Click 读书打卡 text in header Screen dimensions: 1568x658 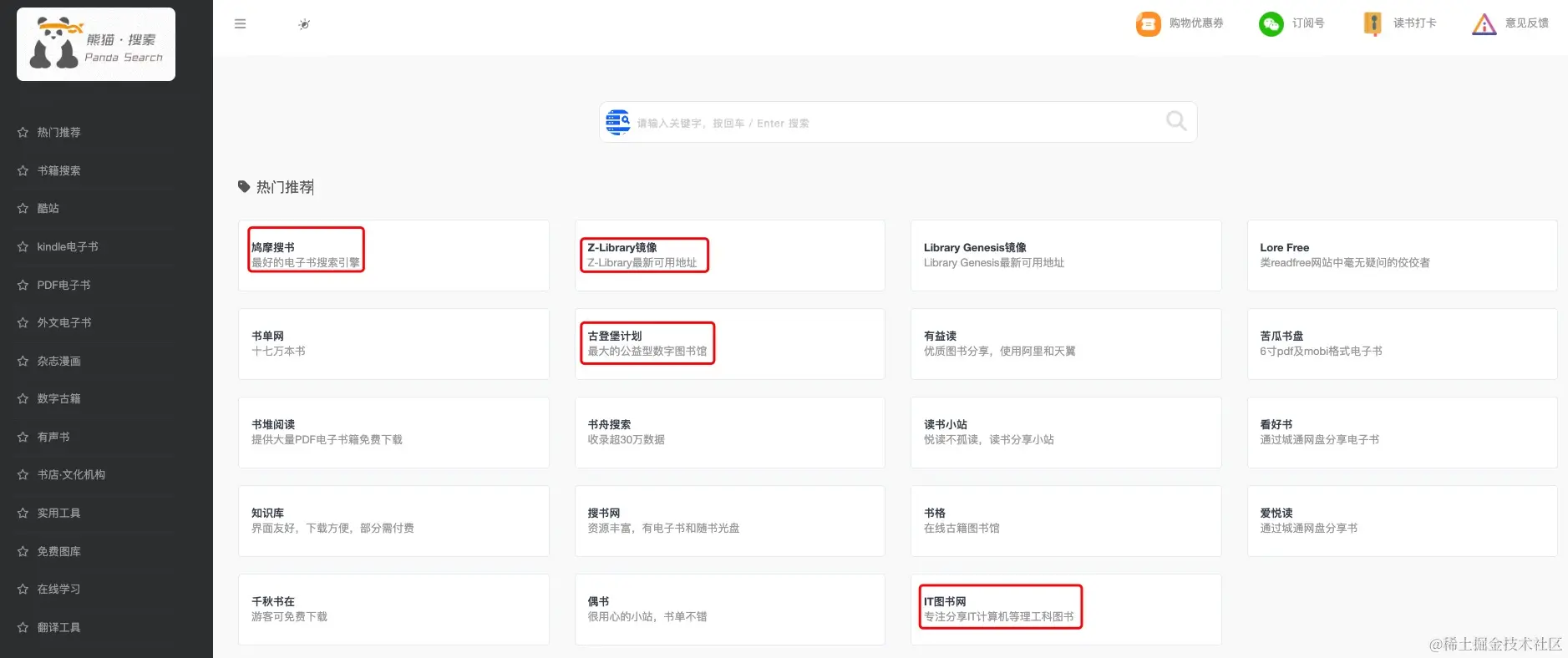coord(1415,23)
